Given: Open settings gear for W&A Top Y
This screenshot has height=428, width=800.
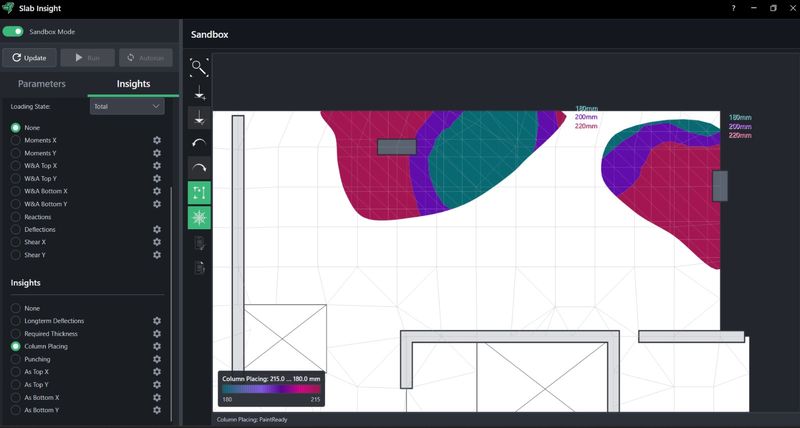Looking at the screenshot, I should pos(157,179).
